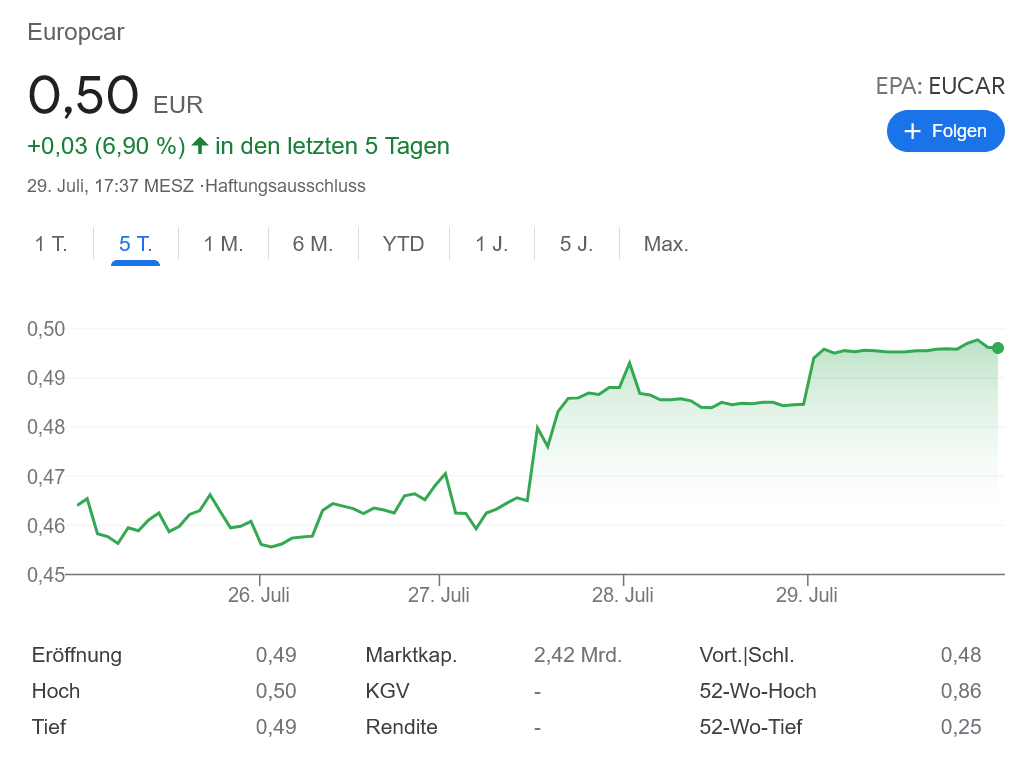Click the Folgen follow button
The width and height of the screenshot is (1018, 764).
945,131
